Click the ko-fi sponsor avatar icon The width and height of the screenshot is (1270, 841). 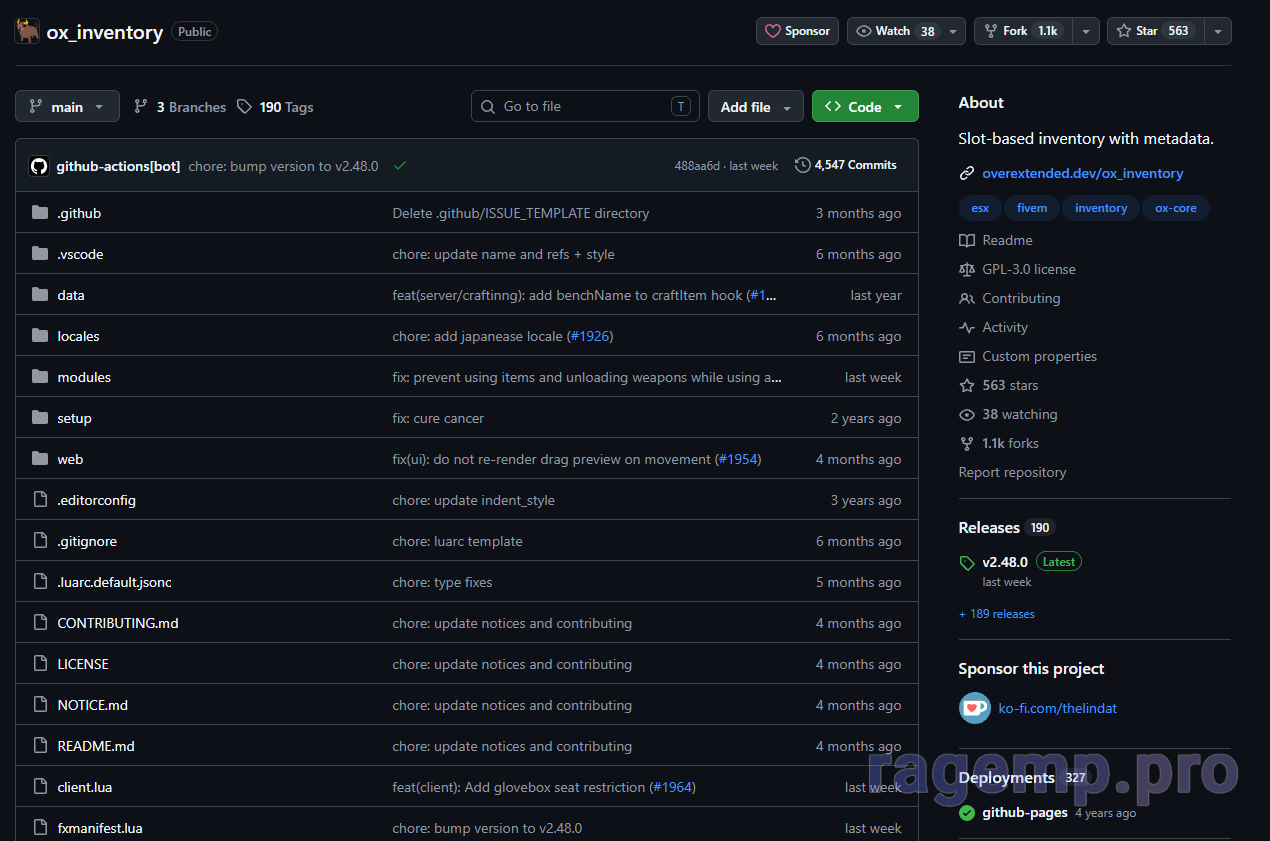coord(975,708)
